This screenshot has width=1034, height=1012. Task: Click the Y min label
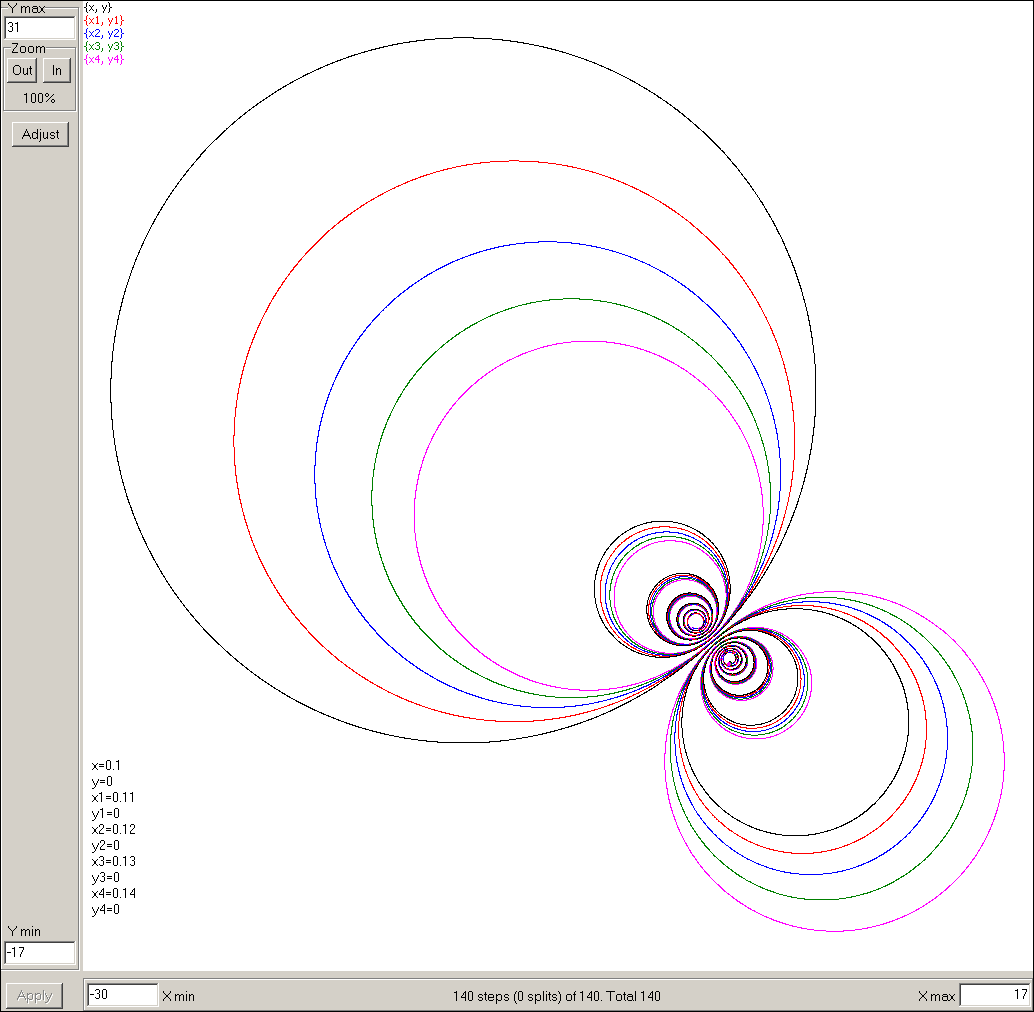[x=24, y=932]
